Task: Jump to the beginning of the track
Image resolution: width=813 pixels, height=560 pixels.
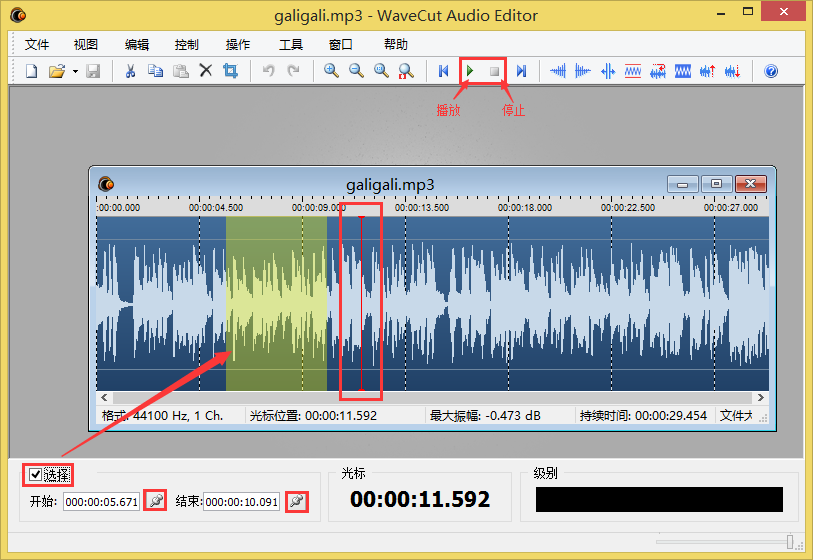Action: pyautogui.click(x=443, y=71)
